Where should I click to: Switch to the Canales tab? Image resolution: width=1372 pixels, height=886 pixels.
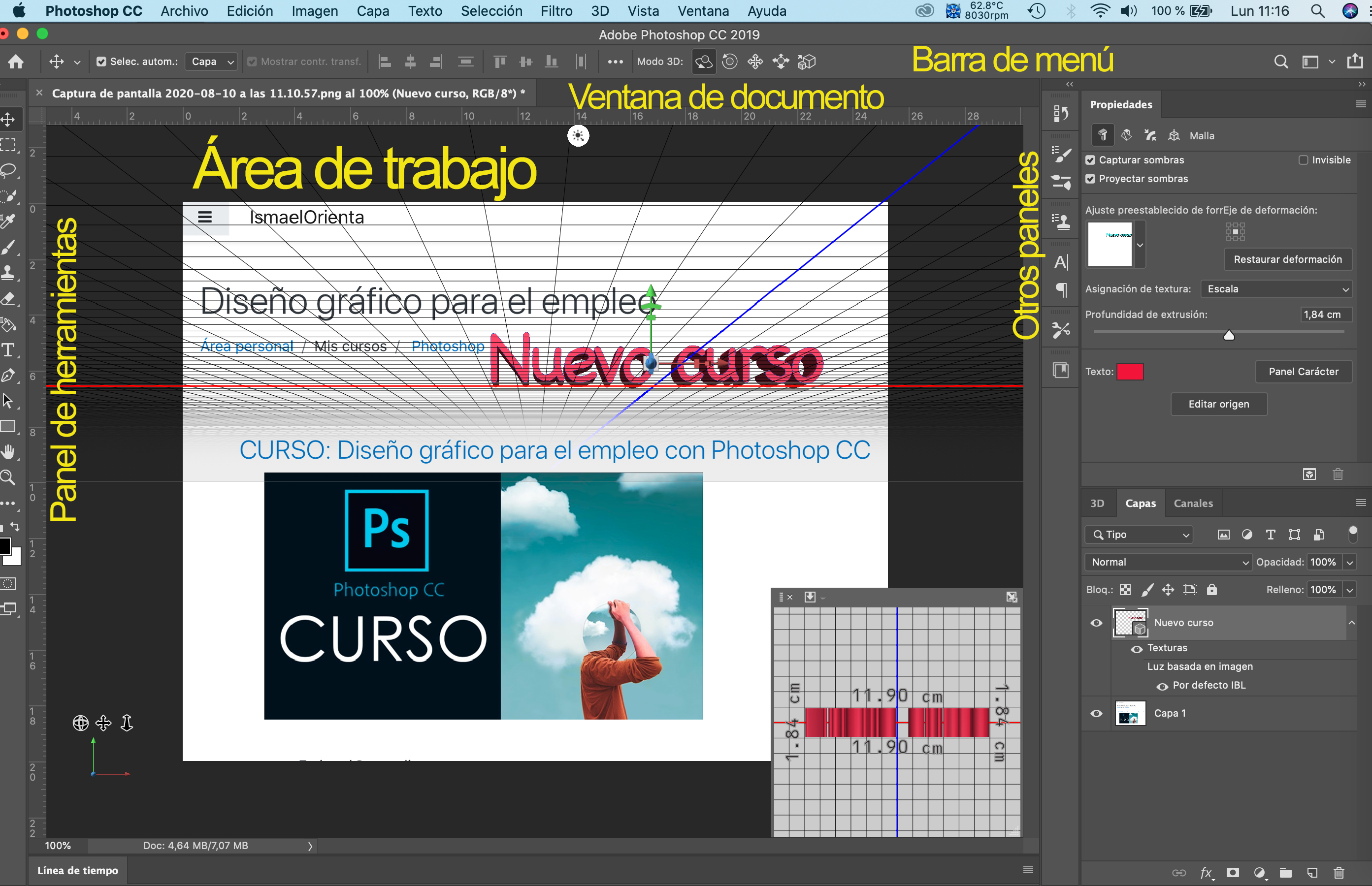(x=1193, y=504)
